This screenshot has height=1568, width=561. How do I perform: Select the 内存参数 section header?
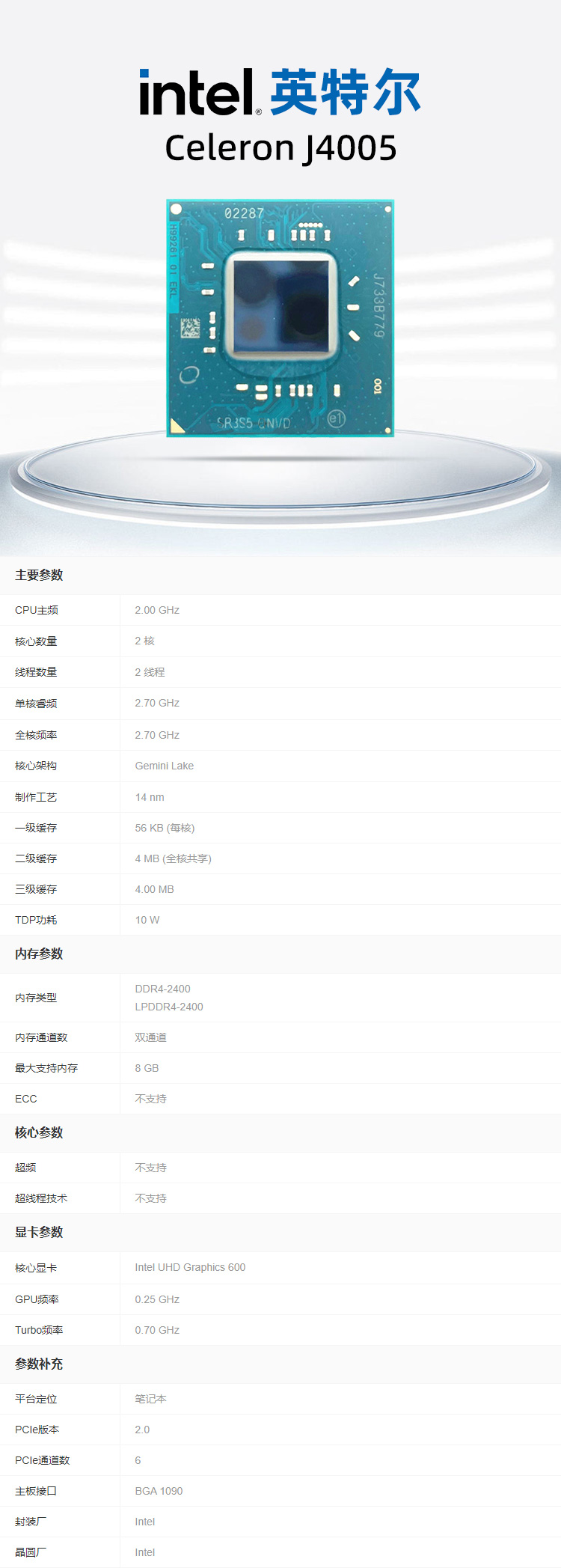[39, 954]
